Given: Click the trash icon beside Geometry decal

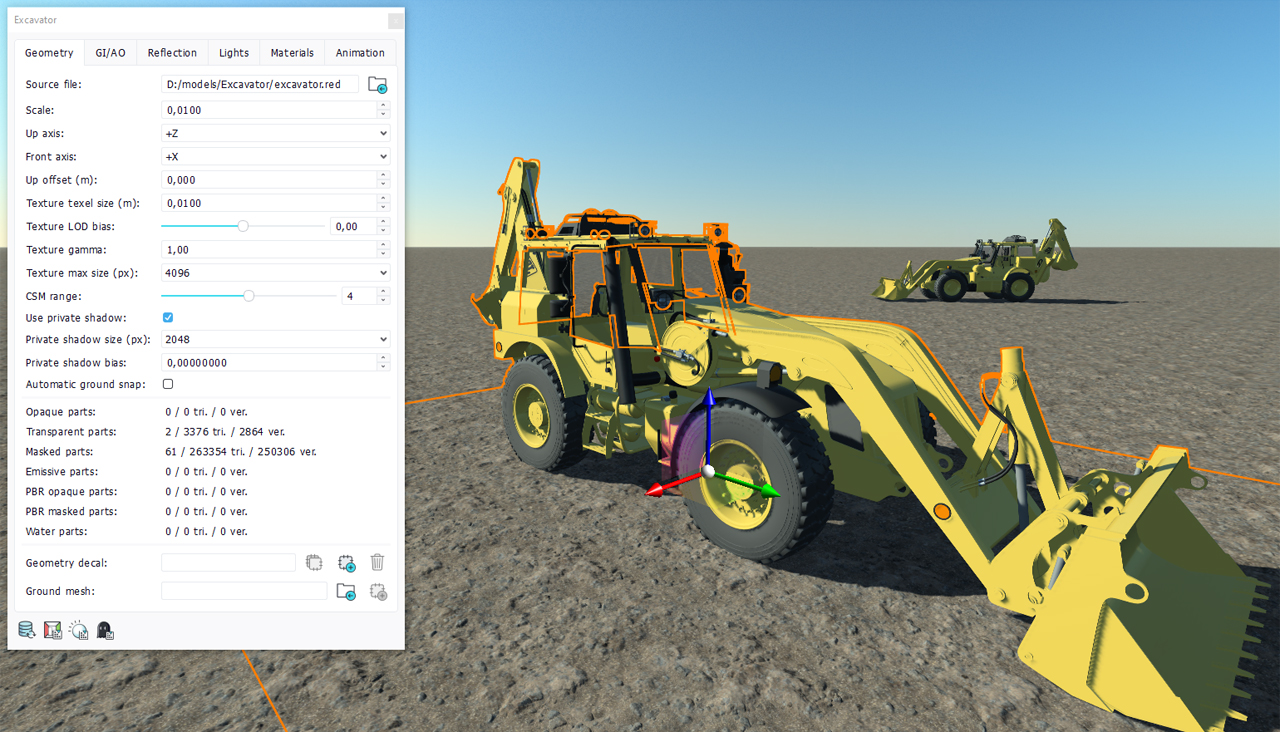Looking at the screenshot, I should [377, 563].
